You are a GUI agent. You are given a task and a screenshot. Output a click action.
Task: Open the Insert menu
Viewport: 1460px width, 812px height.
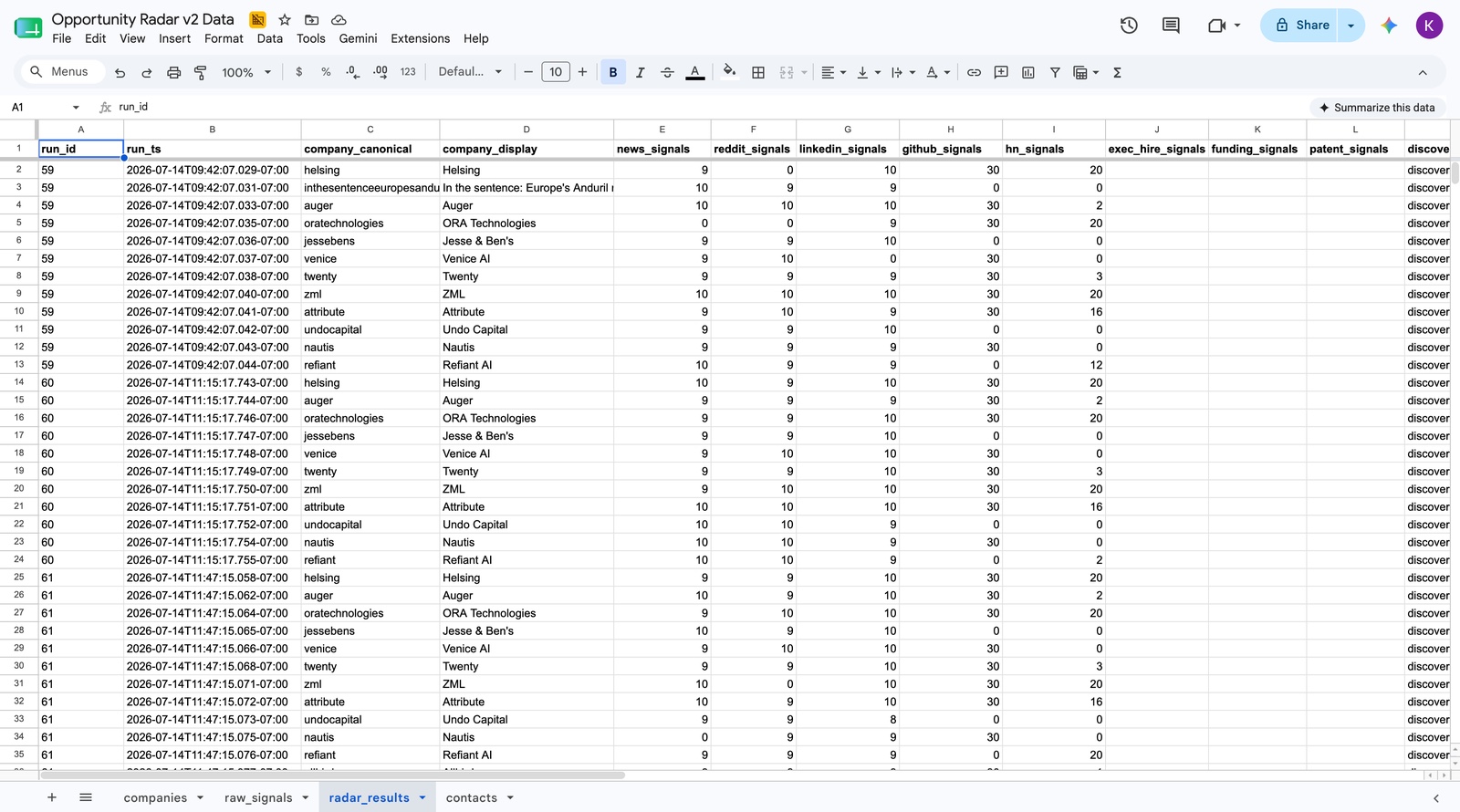pos(174,38)
